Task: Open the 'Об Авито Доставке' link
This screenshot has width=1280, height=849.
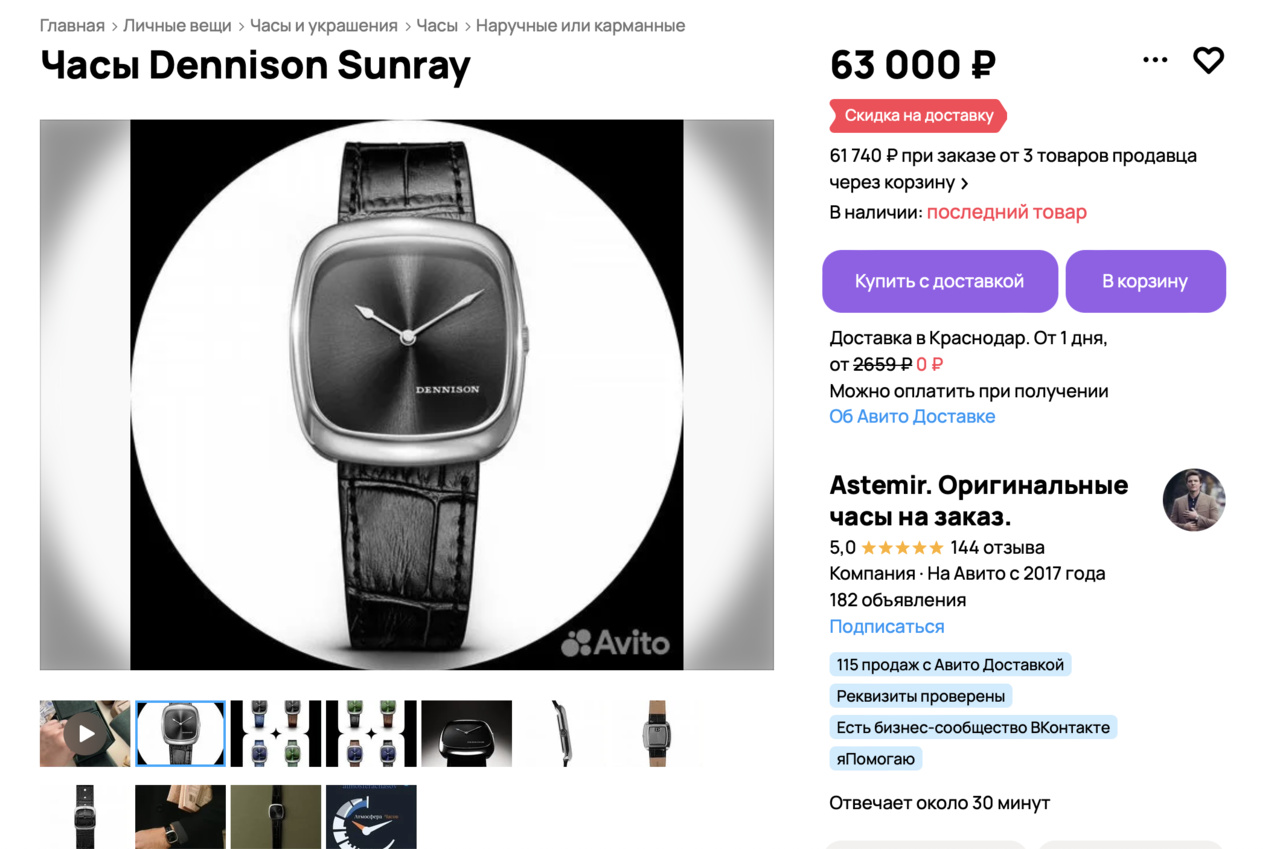Action: pyautogui.click(x=912, y=416)
